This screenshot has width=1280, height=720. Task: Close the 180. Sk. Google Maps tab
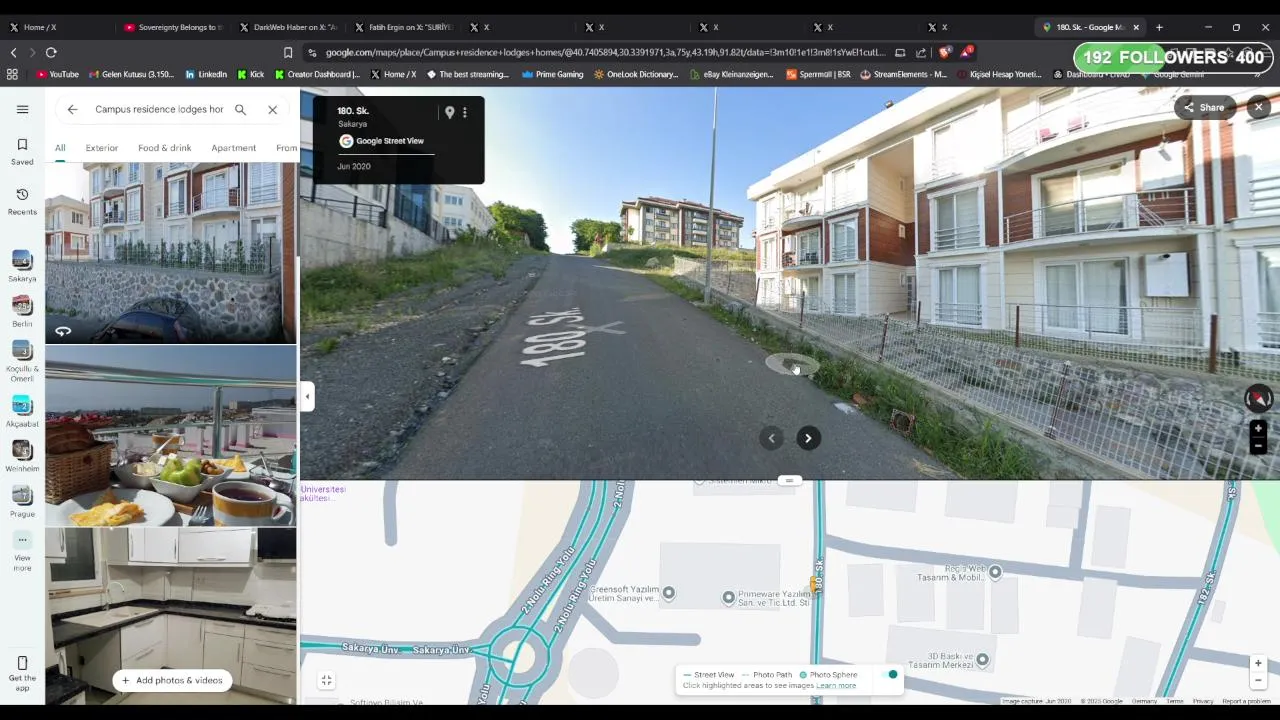1135,27
